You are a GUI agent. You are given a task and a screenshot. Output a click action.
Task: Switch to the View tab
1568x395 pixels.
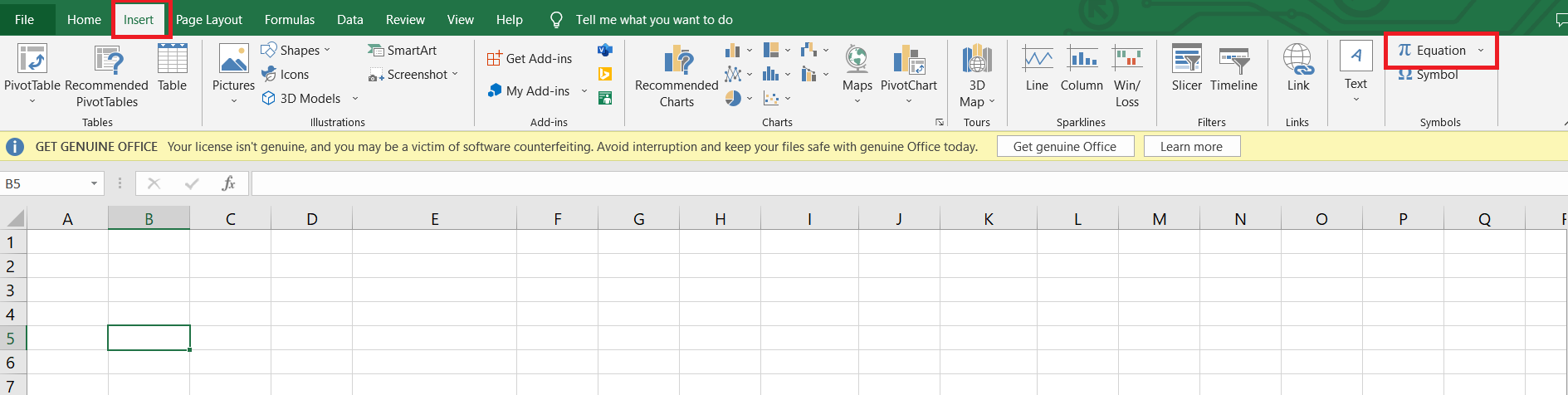461,19
